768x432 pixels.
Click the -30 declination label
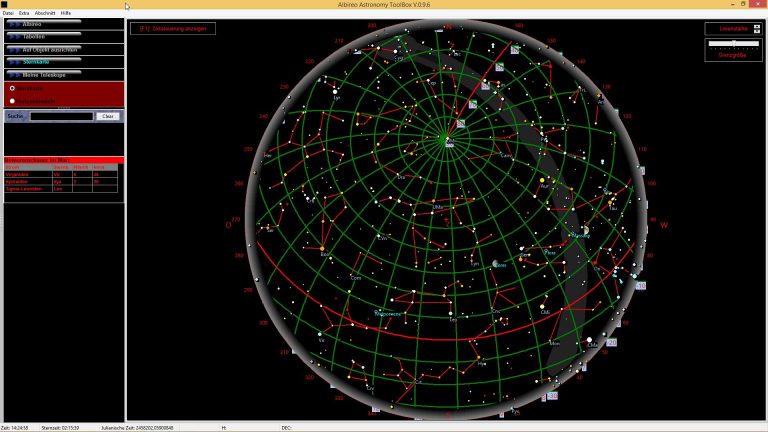point(552,395)
